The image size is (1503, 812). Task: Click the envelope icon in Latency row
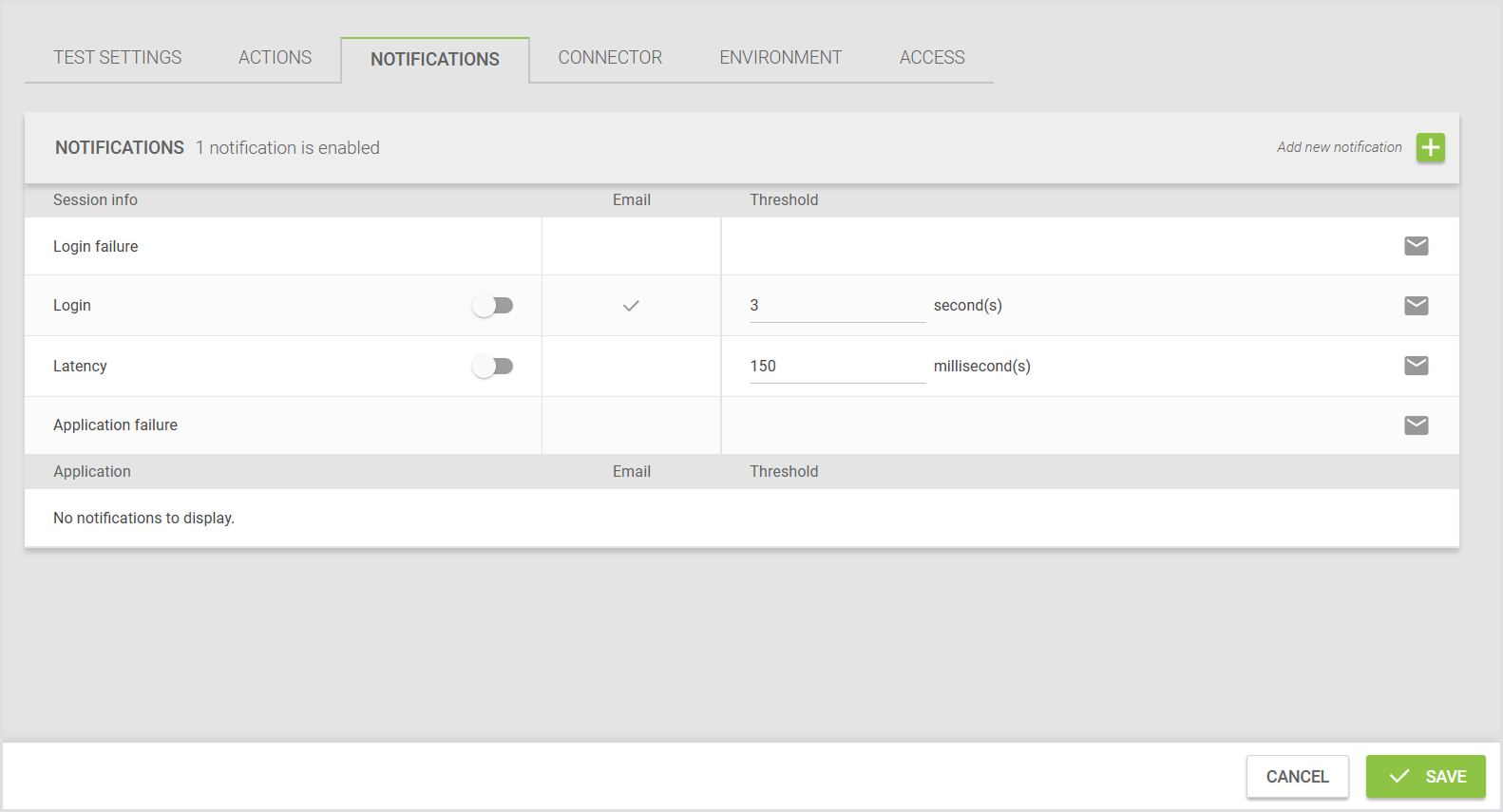coord(1416,366)
